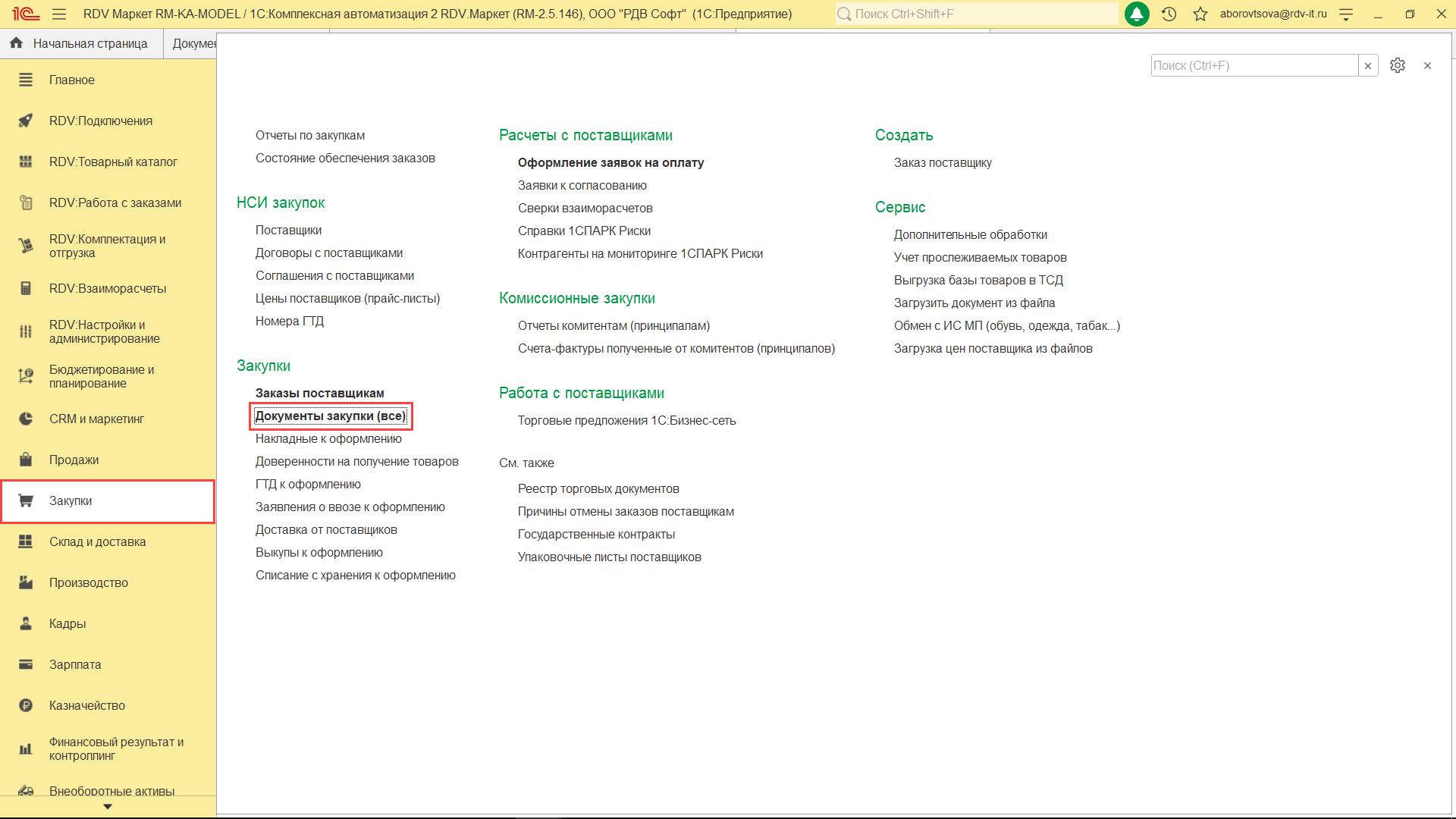Open service settings lines dropdown icon

pos(1346,14)
